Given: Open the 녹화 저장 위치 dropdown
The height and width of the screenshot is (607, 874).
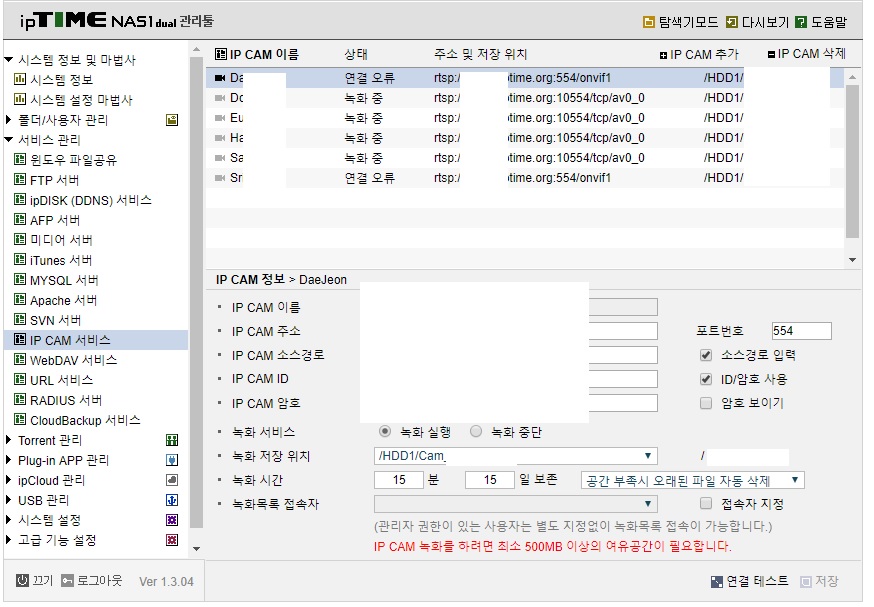Looking at the screenshot, I should 516,456.
